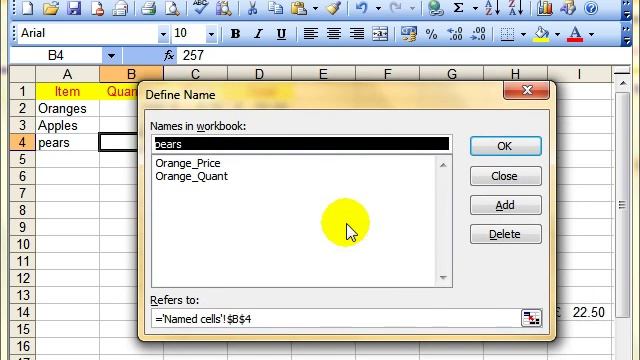The image size is (640, 360).
Task: Click the worksheet vertical scrollbar up arrow
Action: pyautogui.click(x=622, y=83)
